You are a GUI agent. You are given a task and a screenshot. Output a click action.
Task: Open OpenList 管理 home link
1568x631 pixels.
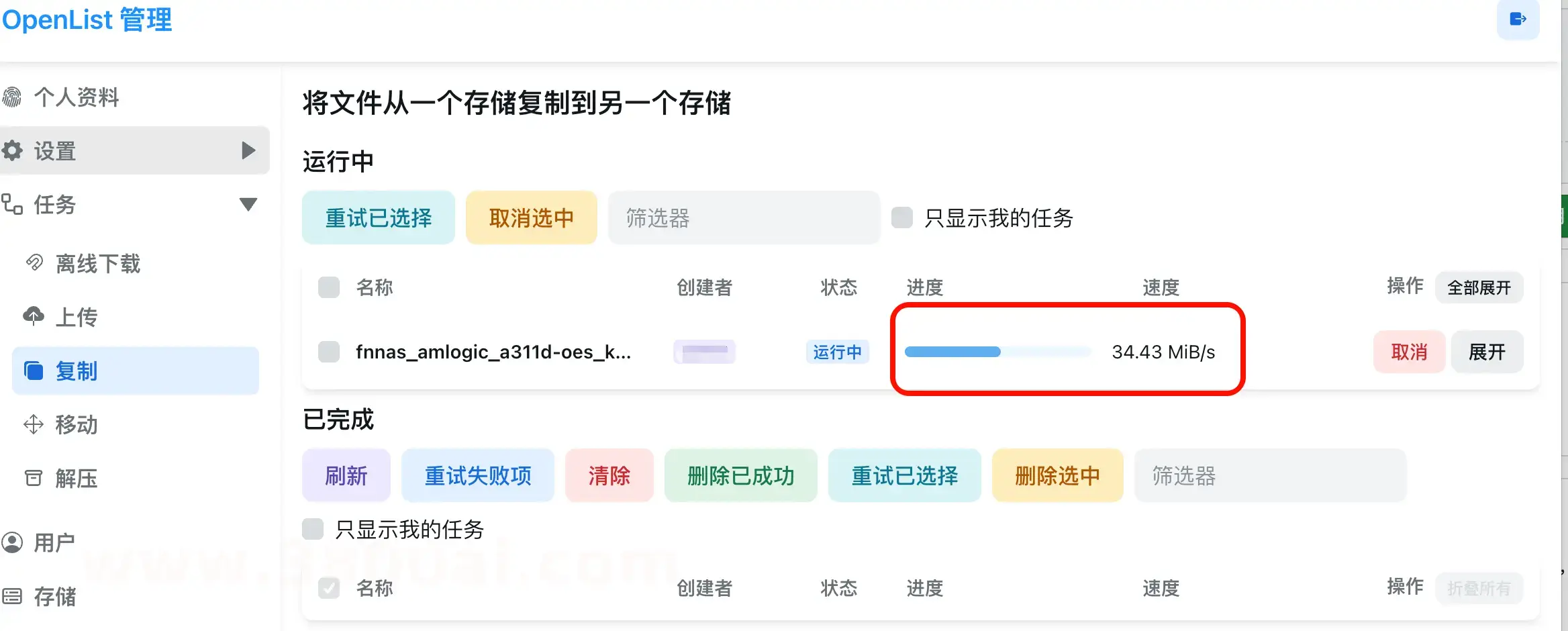(87, 19)
